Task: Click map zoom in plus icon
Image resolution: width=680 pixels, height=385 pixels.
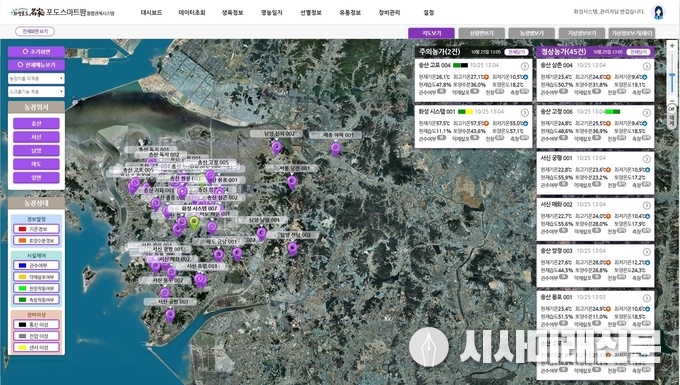Action: [x=672, y=46]
